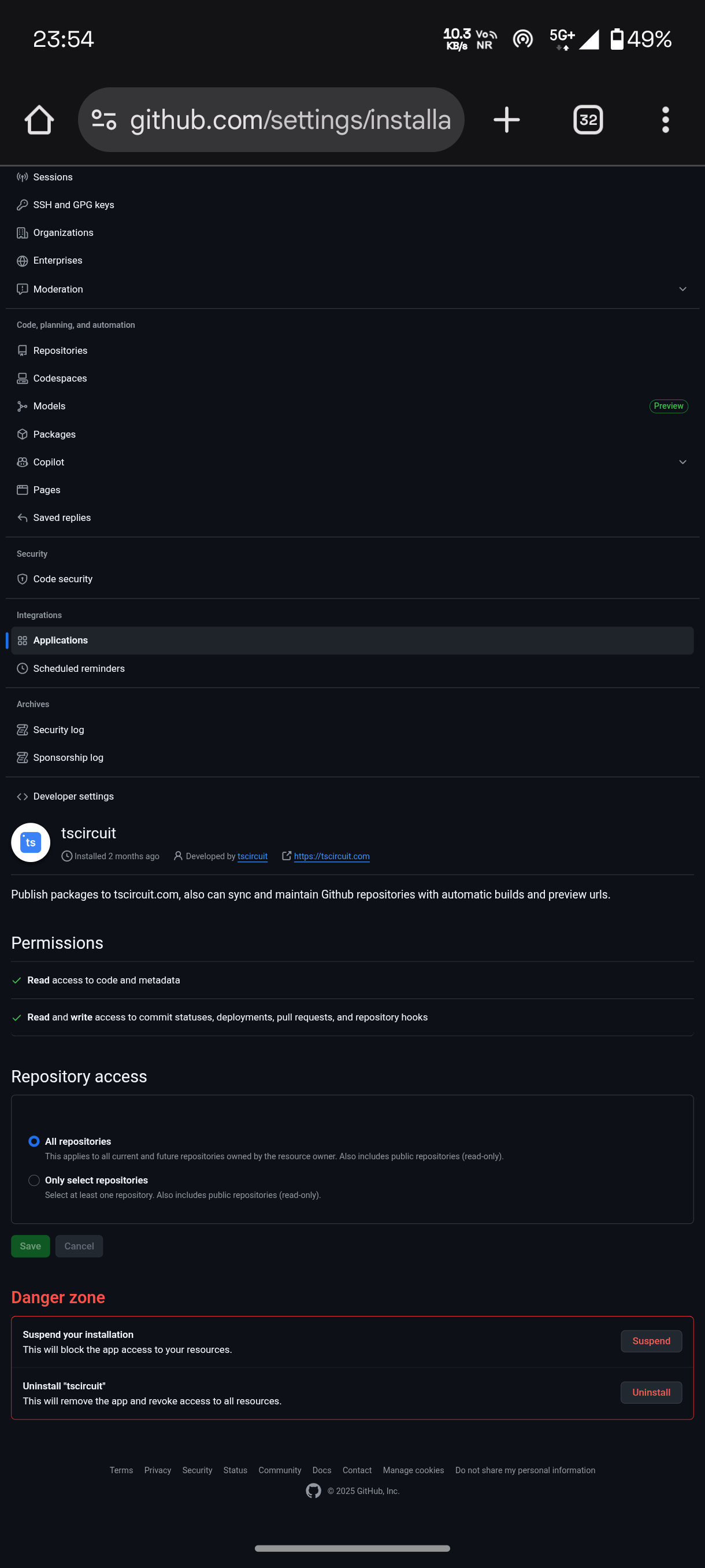Click the GitHub logo in the footer
This screenshot has height=1568, width=705.
[x=313, y=1491]
